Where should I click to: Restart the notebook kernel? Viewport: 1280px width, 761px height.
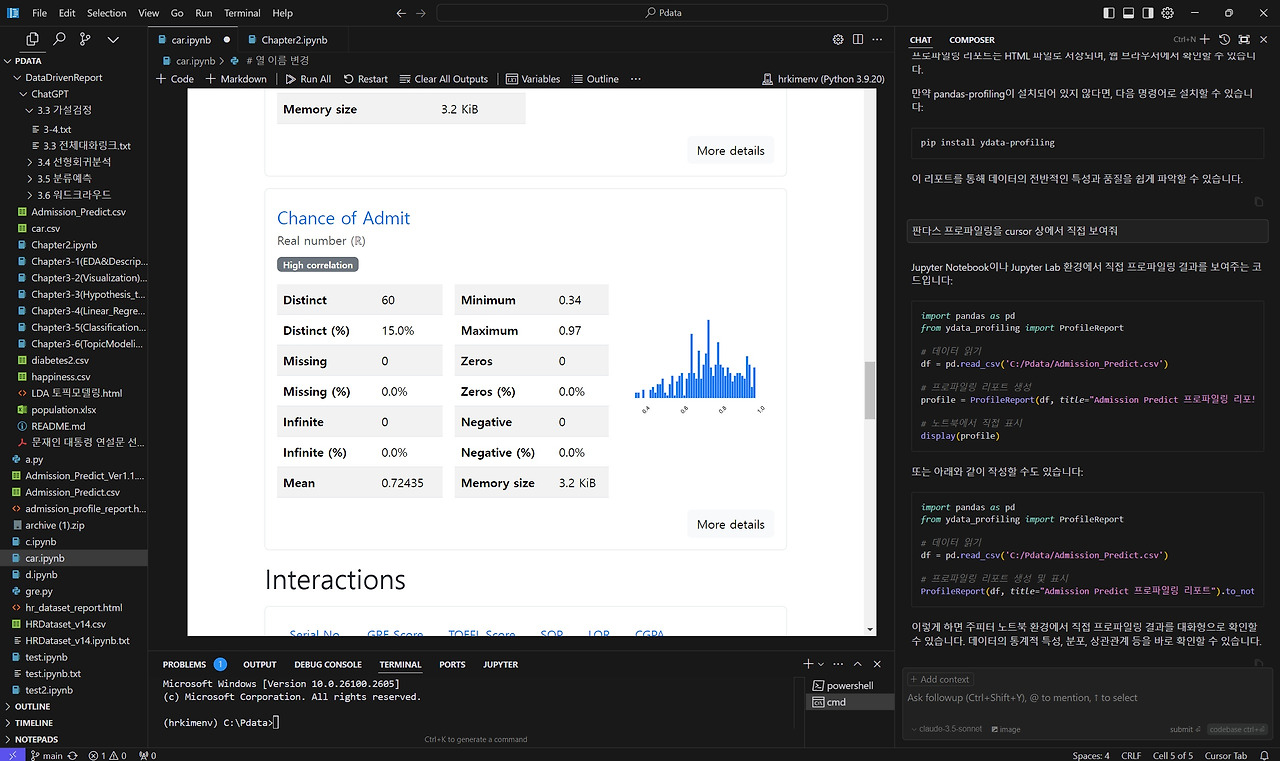[x=364, y=79]
